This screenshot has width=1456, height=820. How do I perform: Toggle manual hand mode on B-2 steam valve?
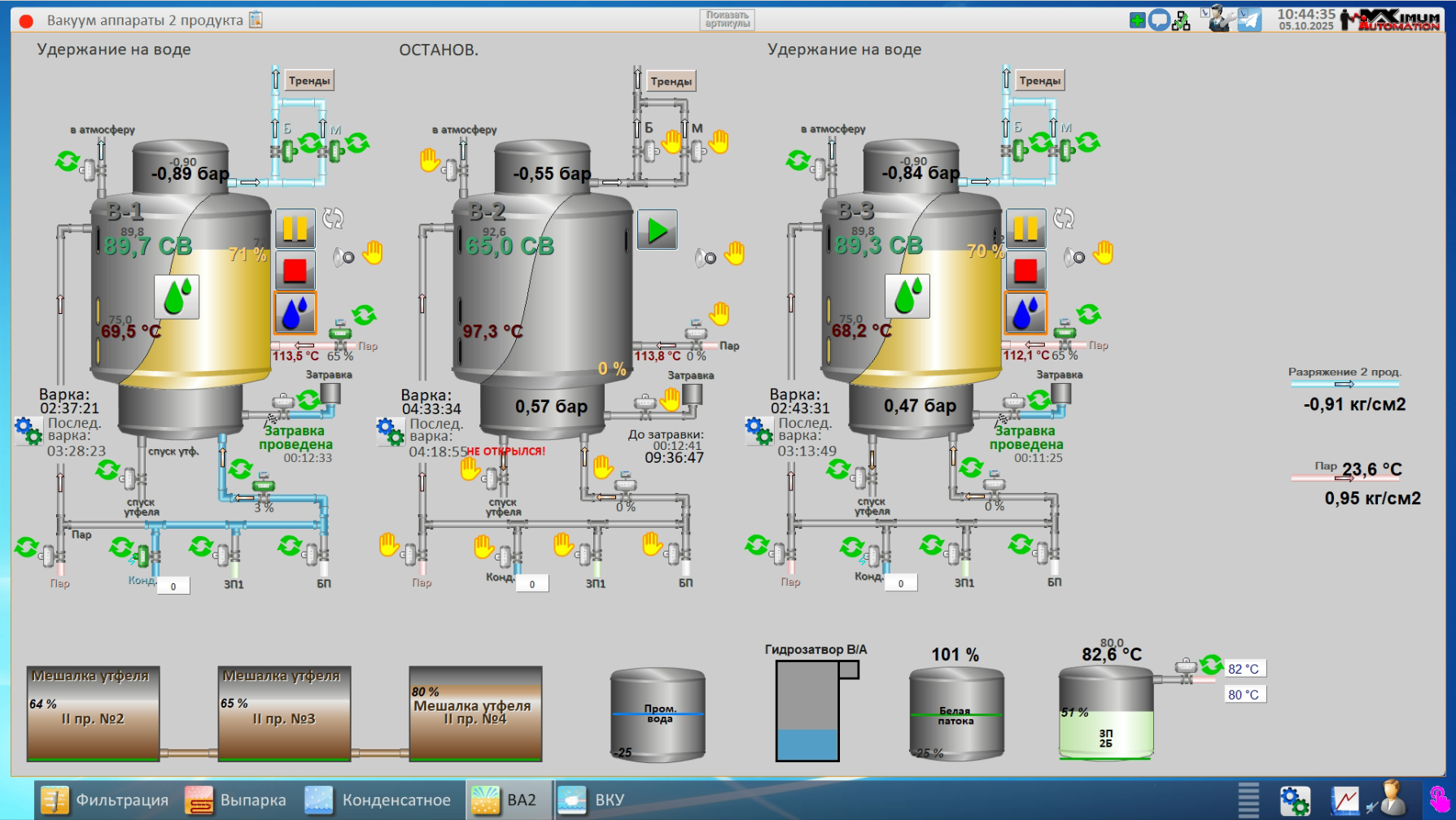pyautogui.click(x=719, y=313)
